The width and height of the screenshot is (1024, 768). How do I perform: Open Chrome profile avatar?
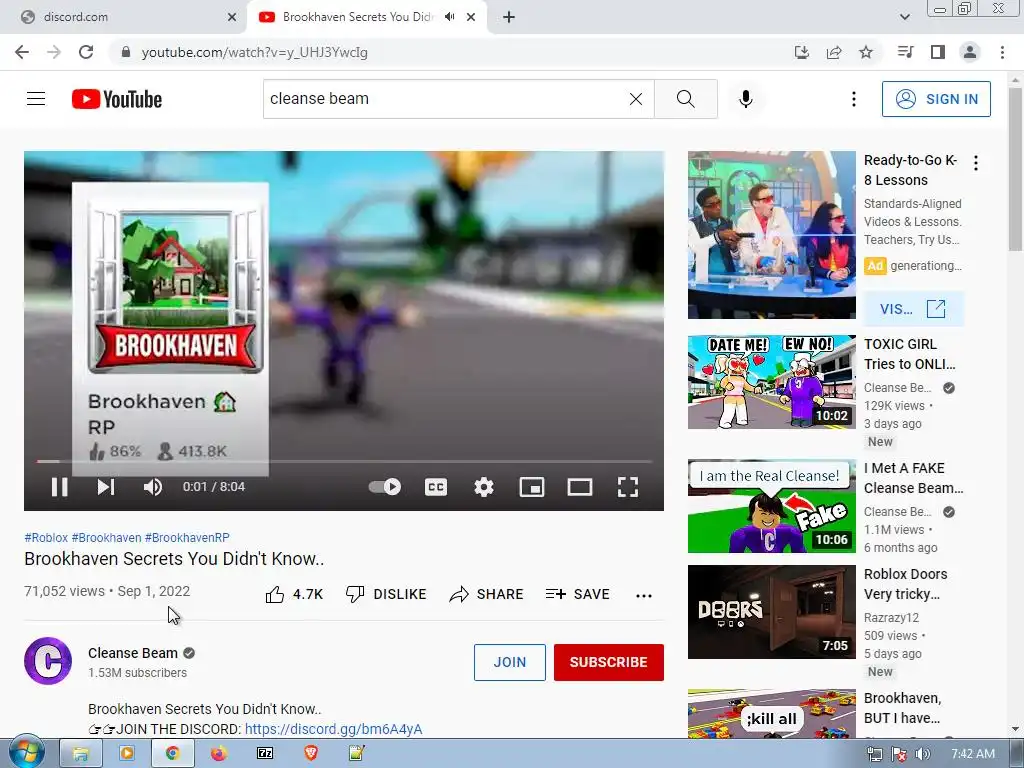(970, 52)
